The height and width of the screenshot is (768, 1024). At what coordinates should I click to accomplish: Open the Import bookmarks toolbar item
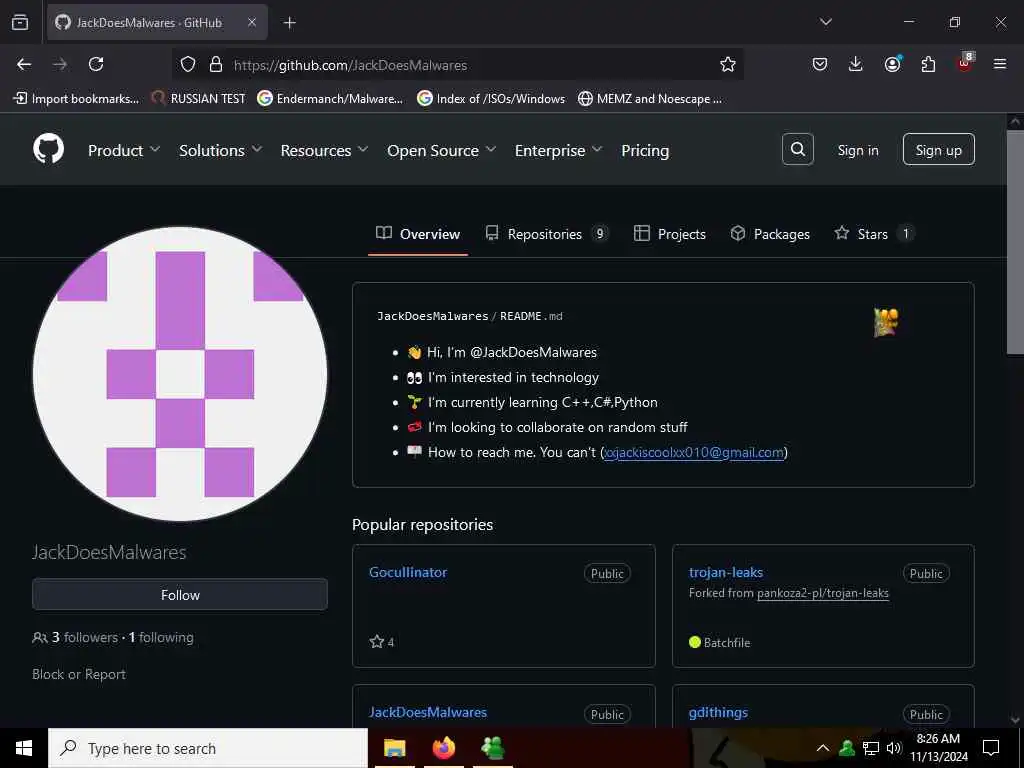pos(76,99)
